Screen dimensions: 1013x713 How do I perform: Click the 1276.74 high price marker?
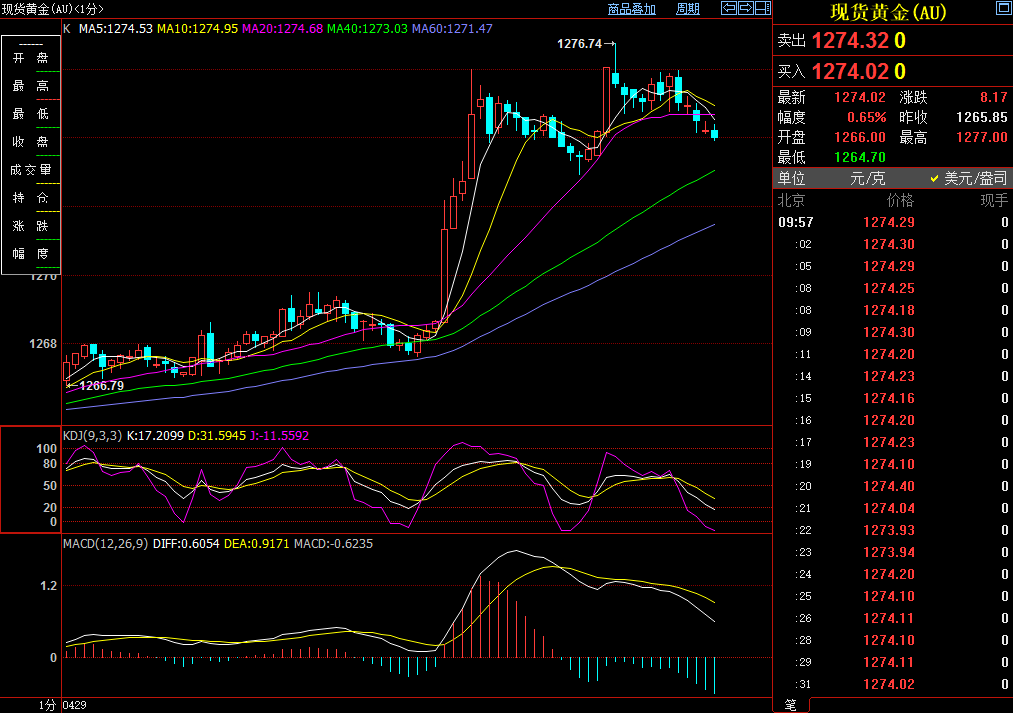[x=580, y=44]
